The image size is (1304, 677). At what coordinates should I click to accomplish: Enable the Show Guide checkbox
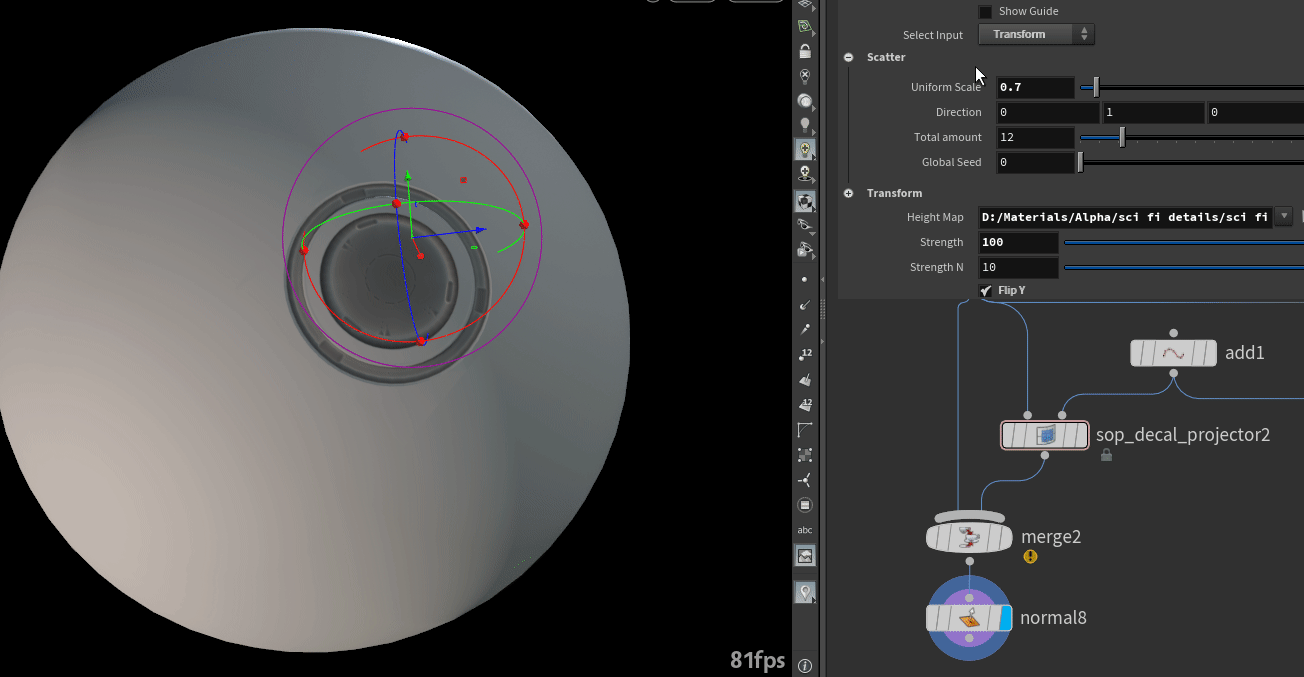click(985, 11)
